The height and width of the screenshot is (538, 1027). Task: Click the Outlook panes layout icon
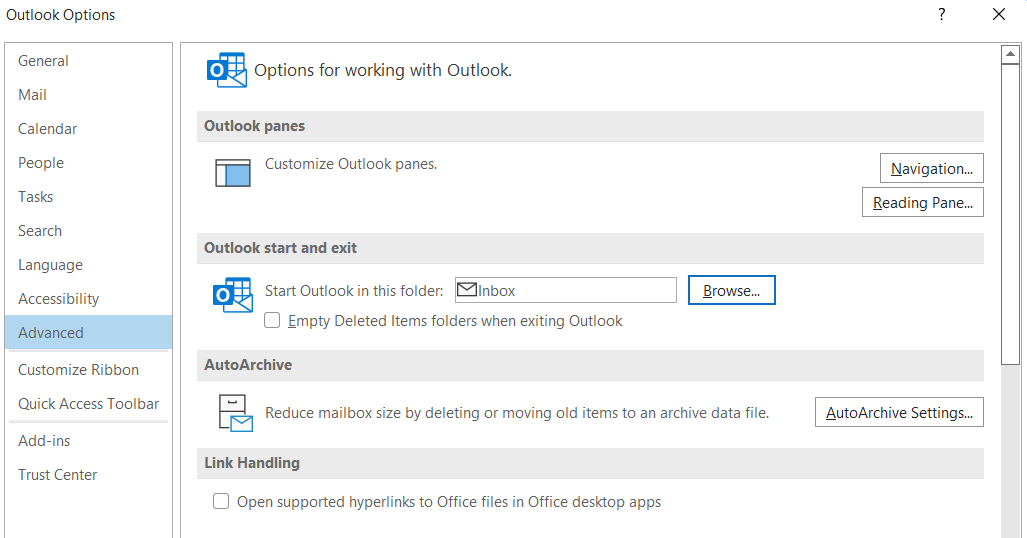pyautogui.click(x=233, y=173)
